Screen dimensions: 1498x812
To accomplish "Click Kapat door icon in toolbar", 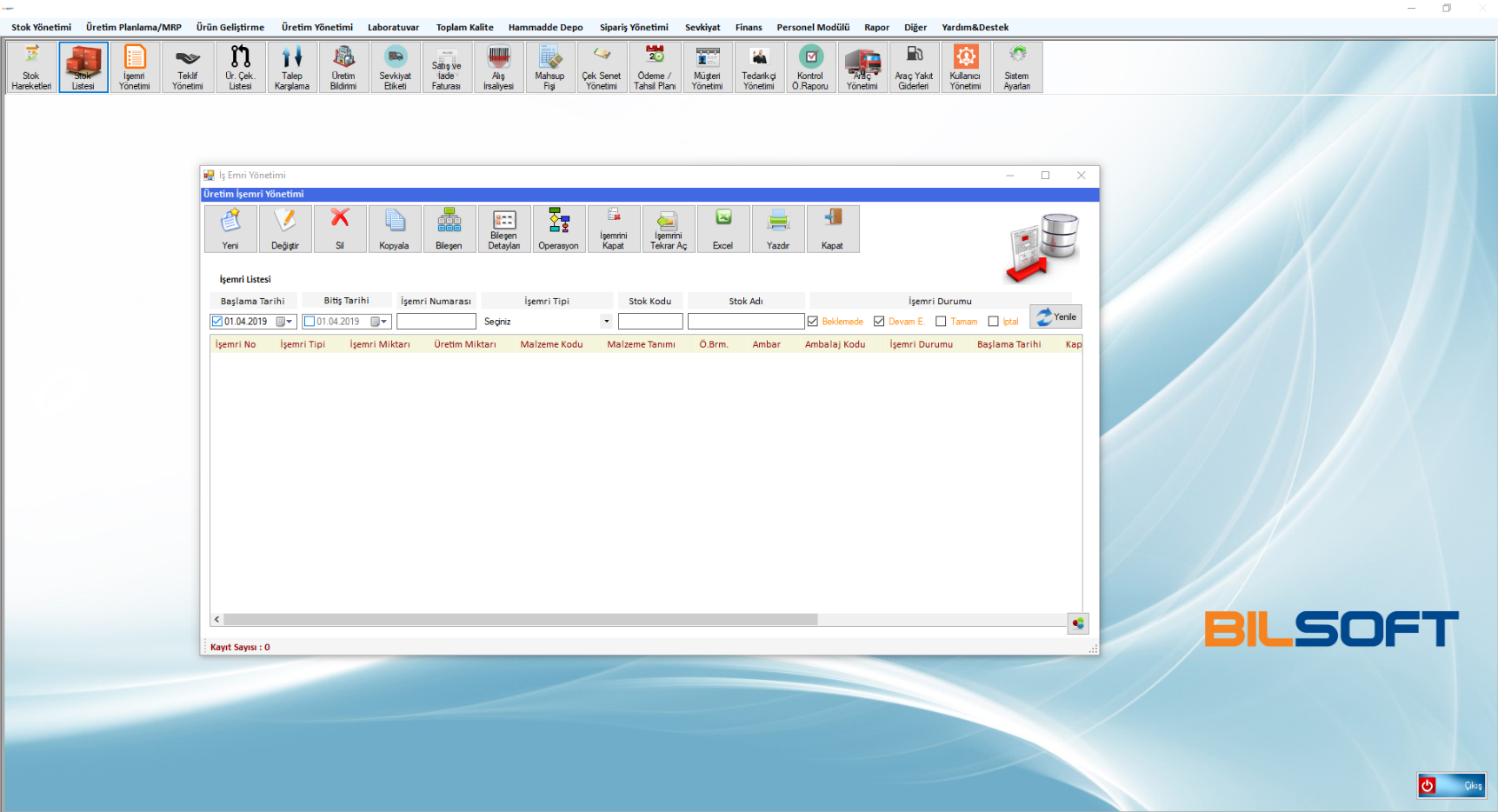I will 833,229.
